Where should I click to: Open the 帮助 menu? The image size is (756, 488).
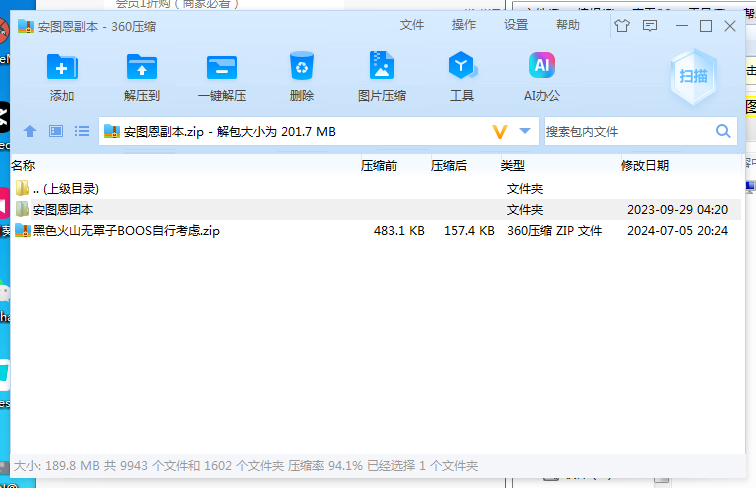[x=568, y=25]
